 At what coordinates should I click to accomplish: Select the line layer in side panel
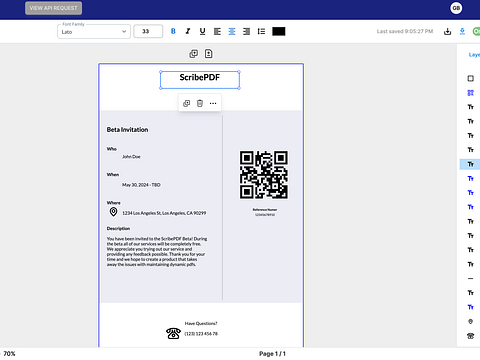coord(470,278)
